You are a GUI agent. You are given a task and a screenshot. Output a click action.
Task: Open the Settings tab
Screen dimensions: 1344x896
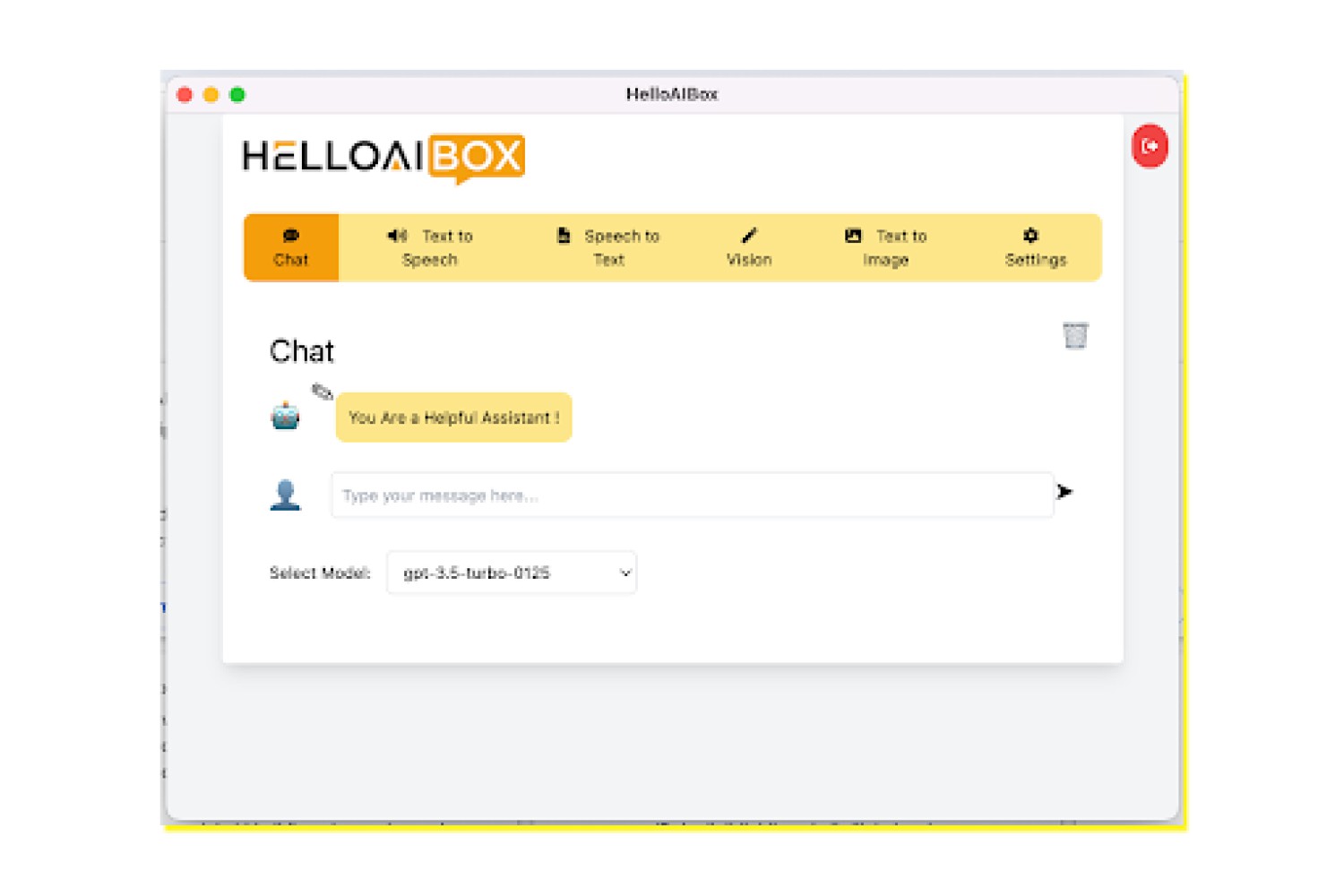coord(1036,247)
